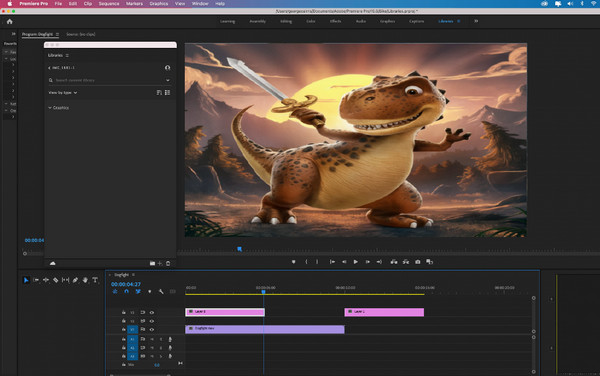
Task: Click Program monitor playhead
Action: (240, 249)
